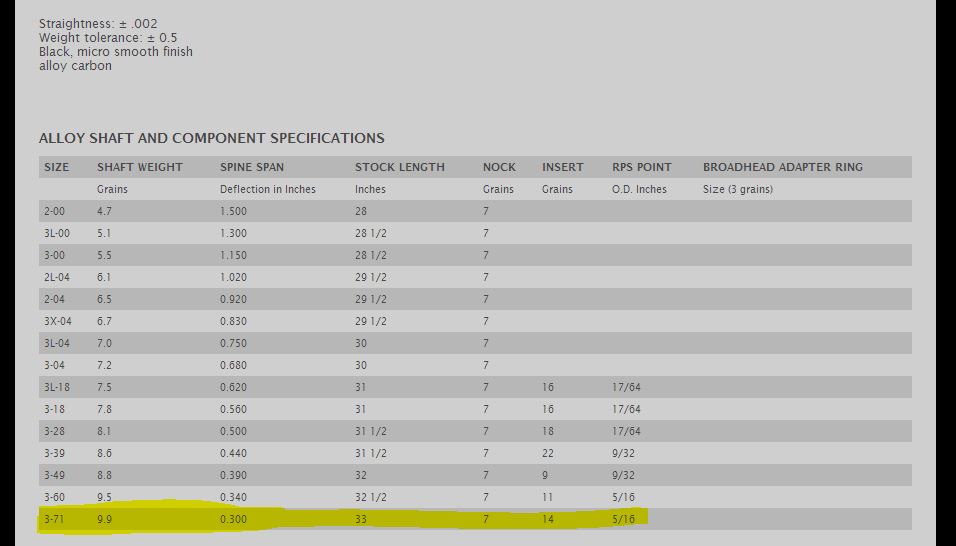Select the 'ALLOY SHAFT AND COMPONENT SPECIFICATIONS' heading
Screen dimensions: 956x546
coord(212,138)
